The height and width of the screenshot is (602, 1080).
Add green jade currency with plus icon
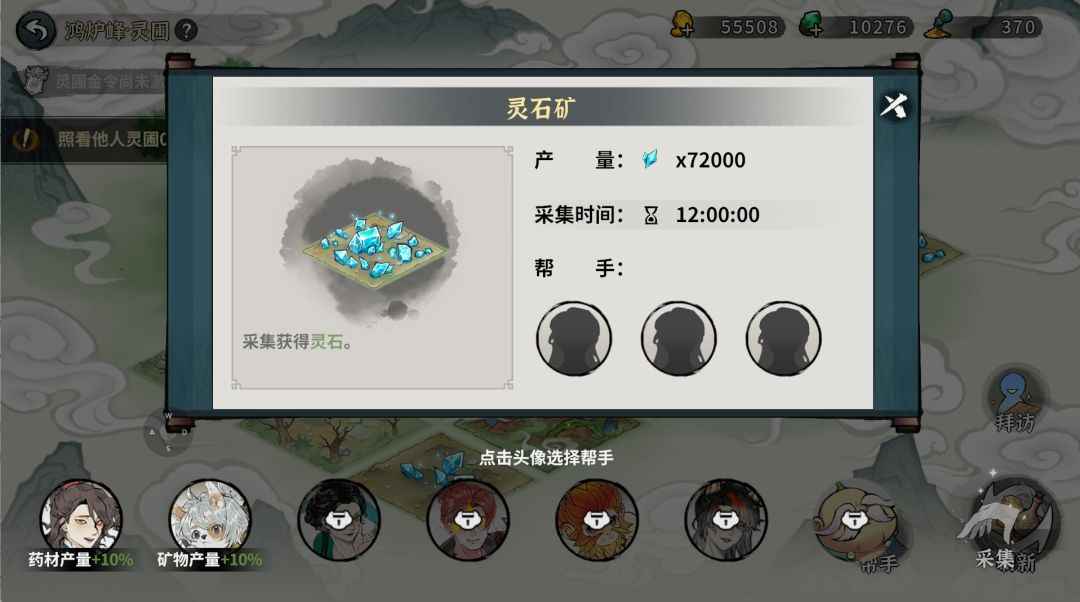point(812,25)
